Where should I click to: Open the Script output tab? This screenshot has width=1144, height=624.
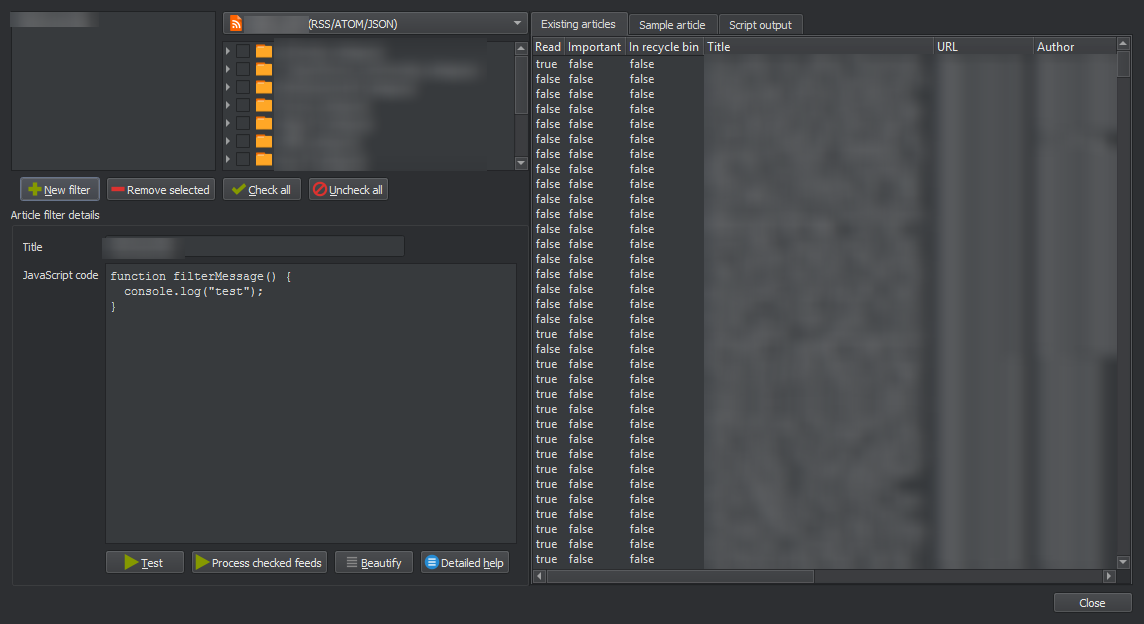click(760, 25)
